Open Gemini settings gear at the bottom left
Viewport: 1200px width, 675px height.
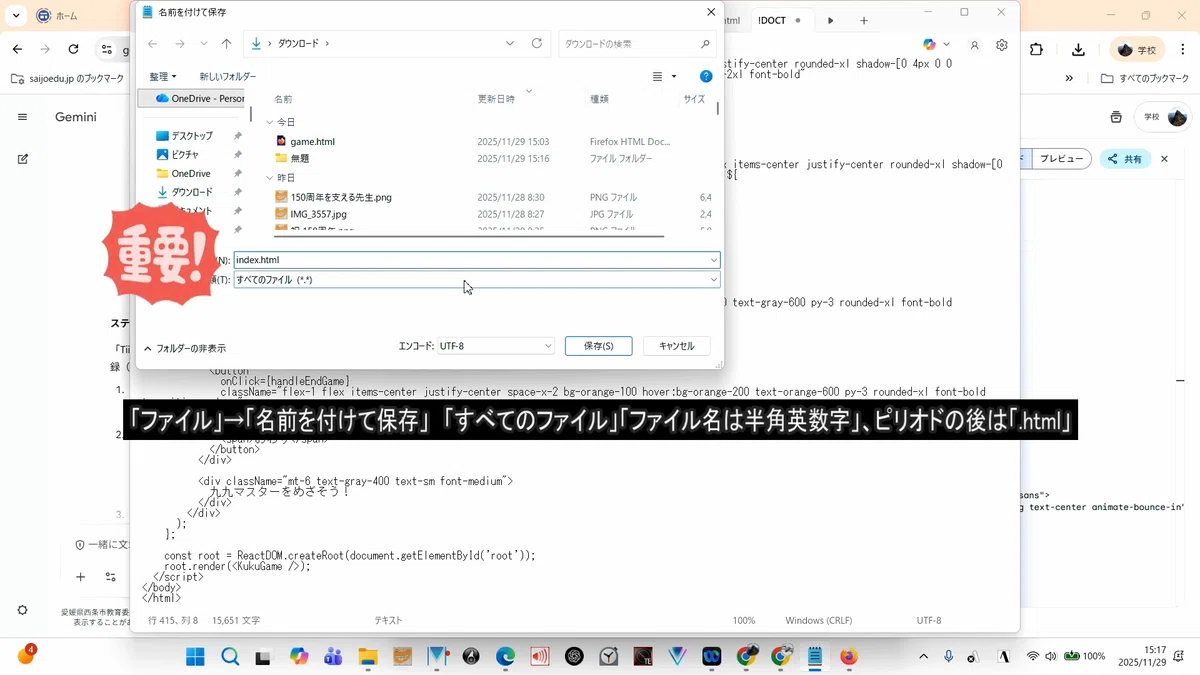[x=22, y=610]
